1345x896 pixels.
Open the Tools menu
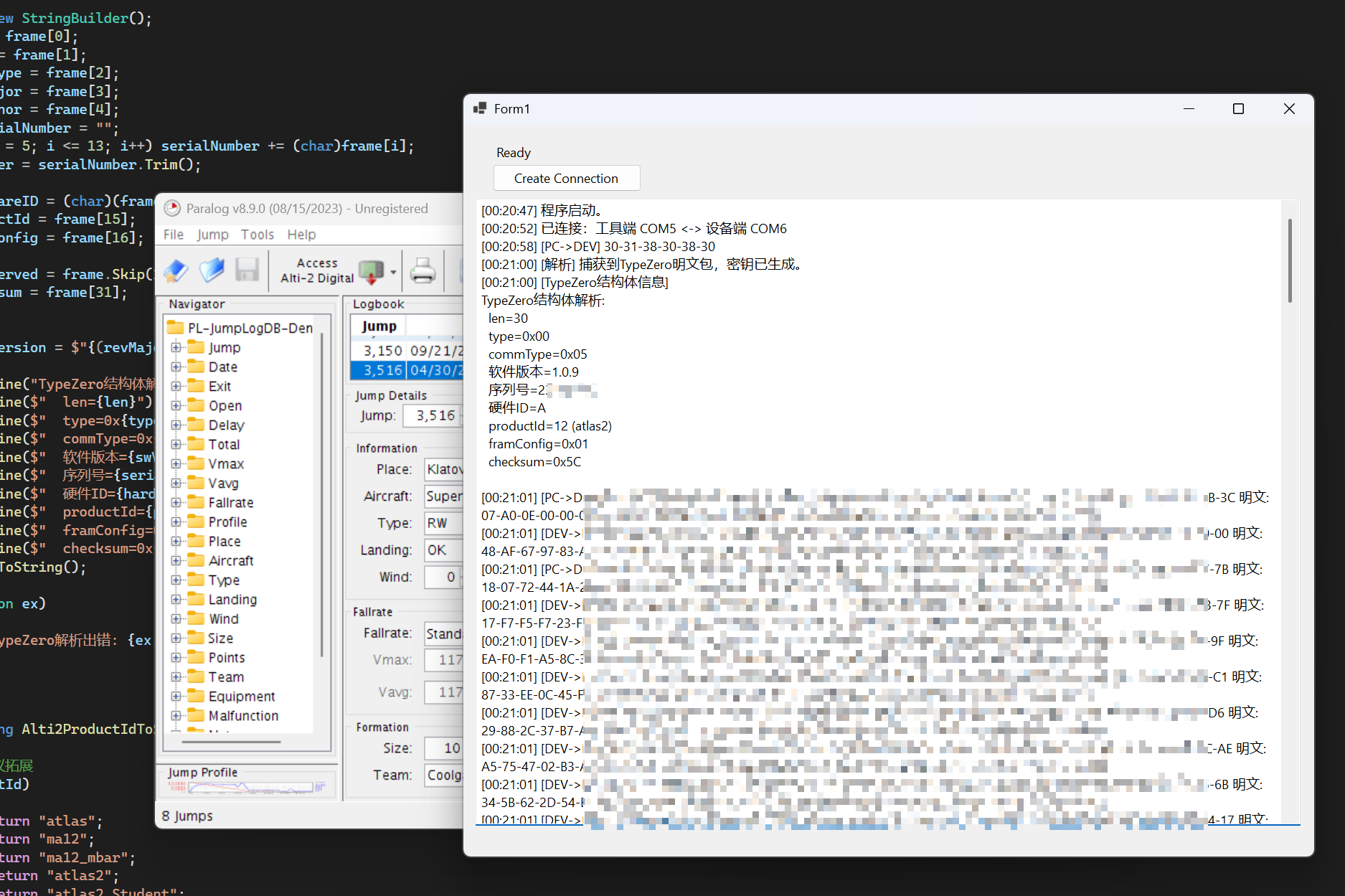click(257, 235)
